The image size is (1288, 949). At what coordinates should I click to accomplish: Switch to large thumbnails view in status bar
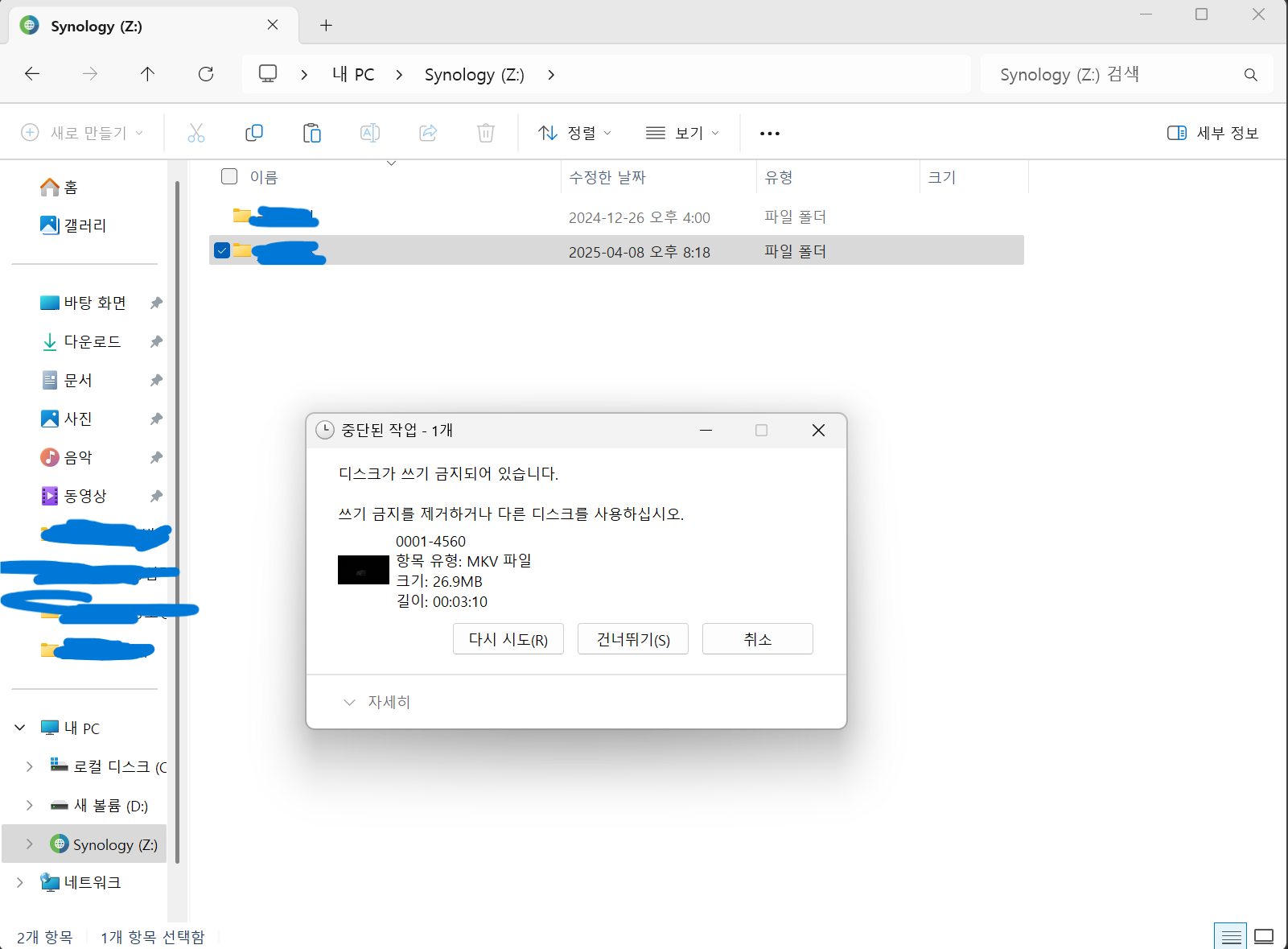click(1264, 936)
